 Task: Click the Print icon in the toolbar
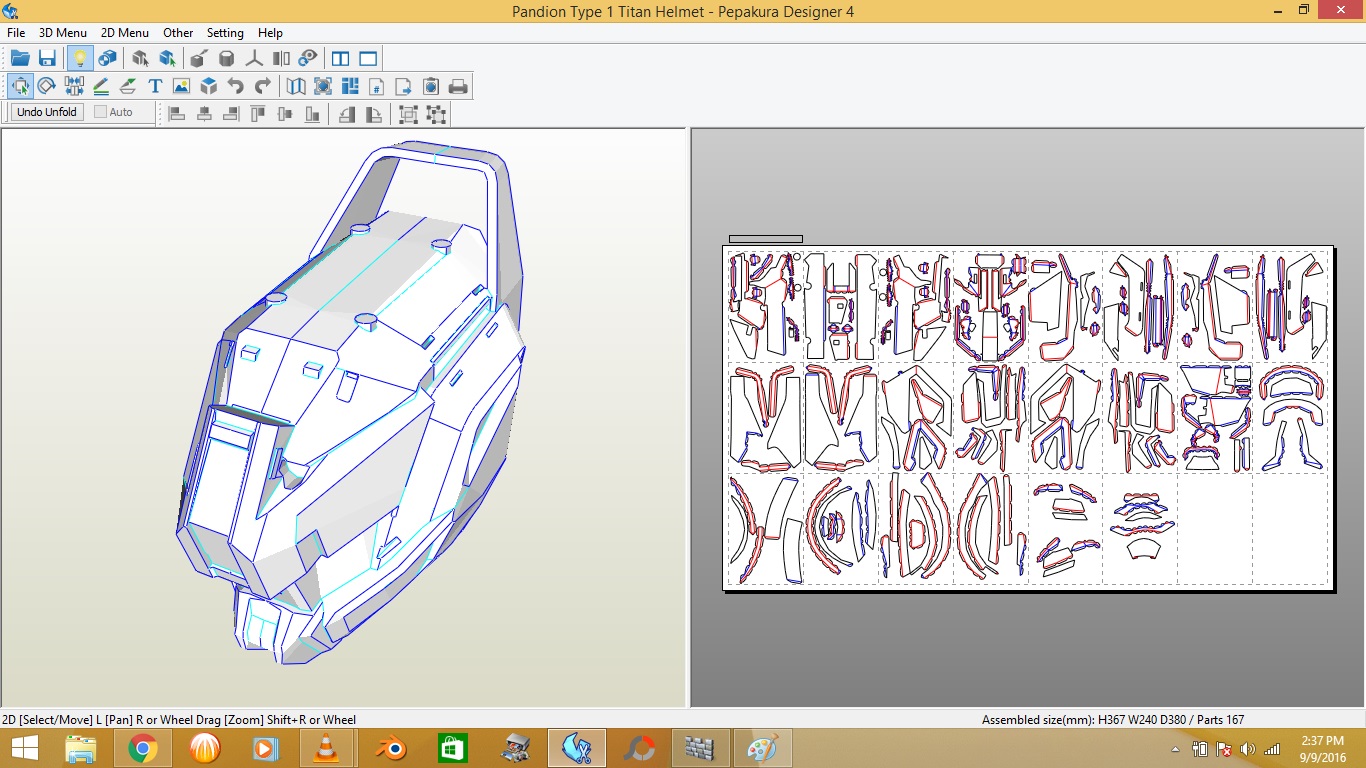coord(458,86)
